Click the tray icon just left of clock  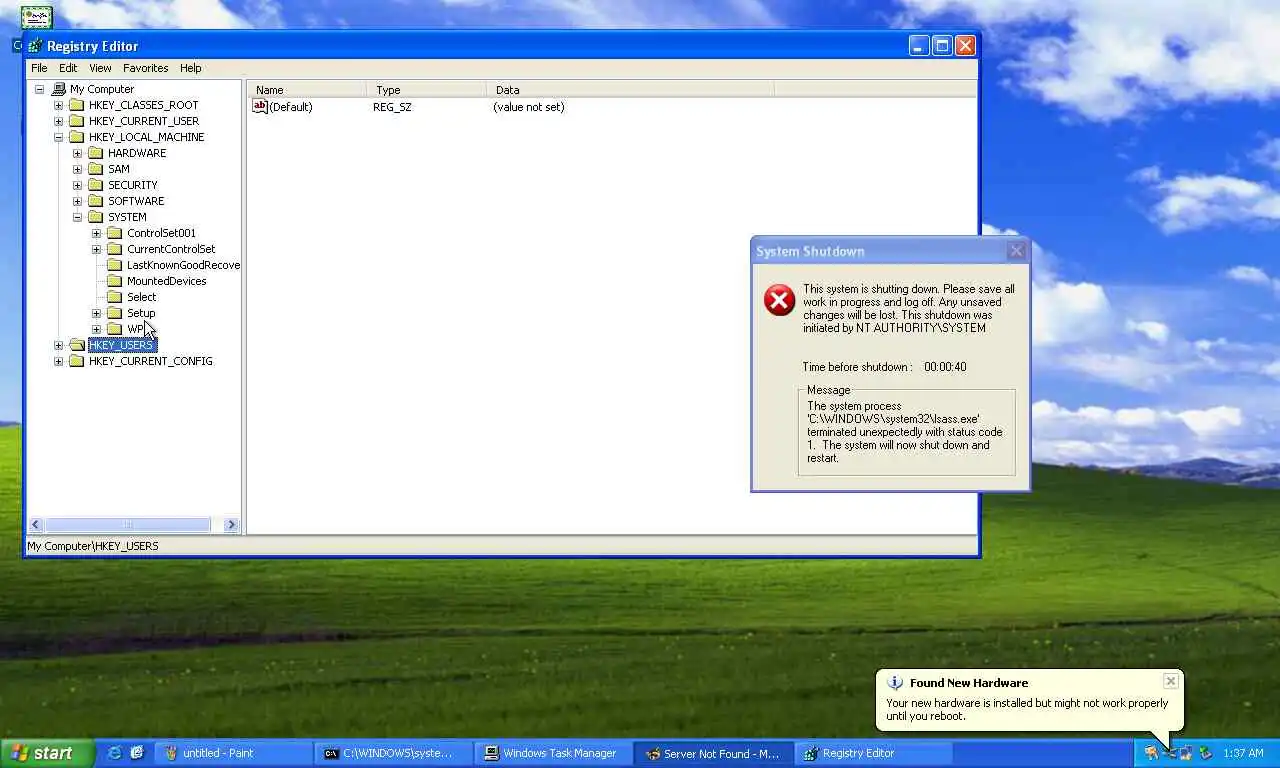[1205, 753]
